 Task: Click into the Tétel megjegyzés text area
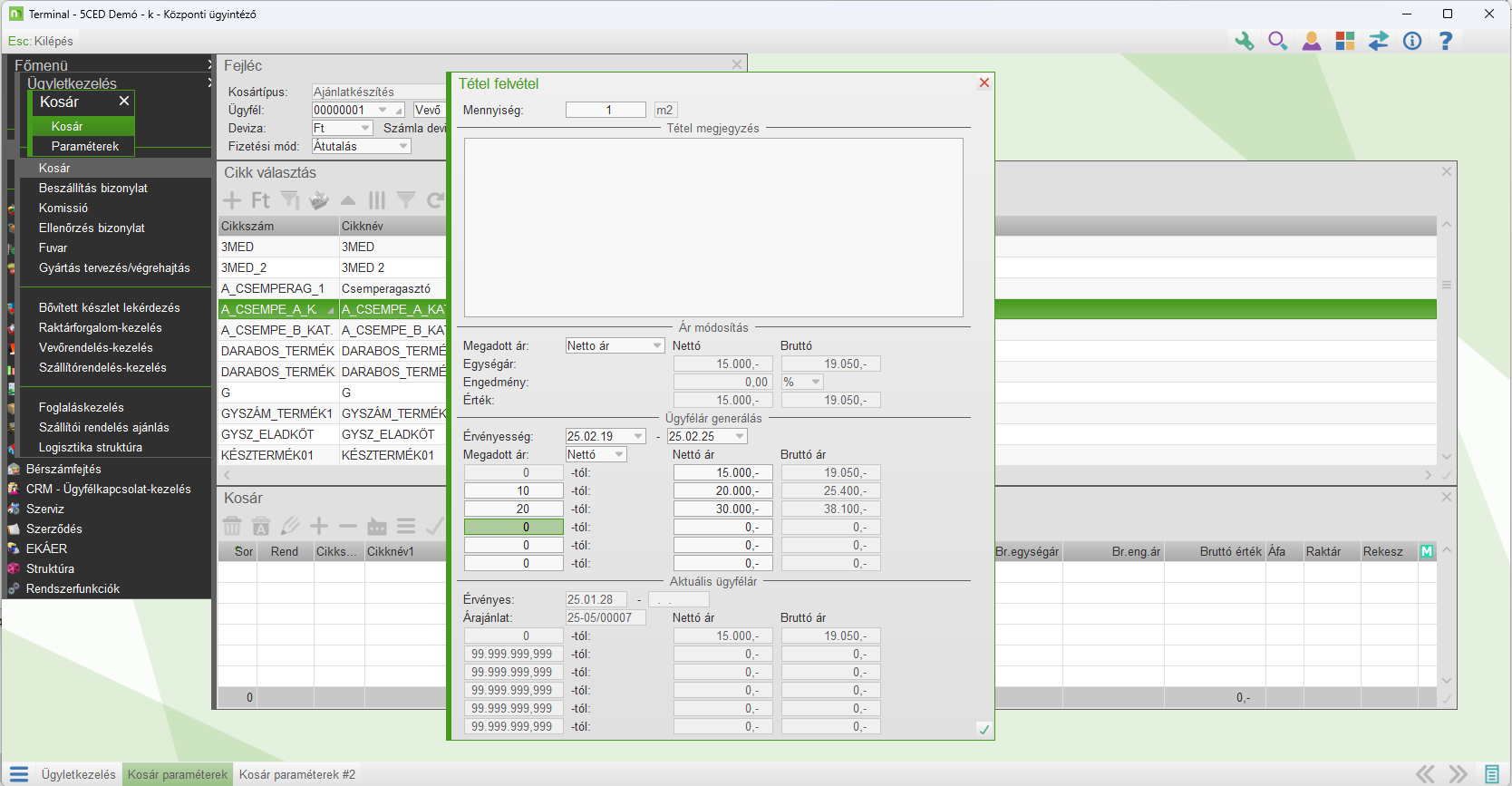(713, 227)
